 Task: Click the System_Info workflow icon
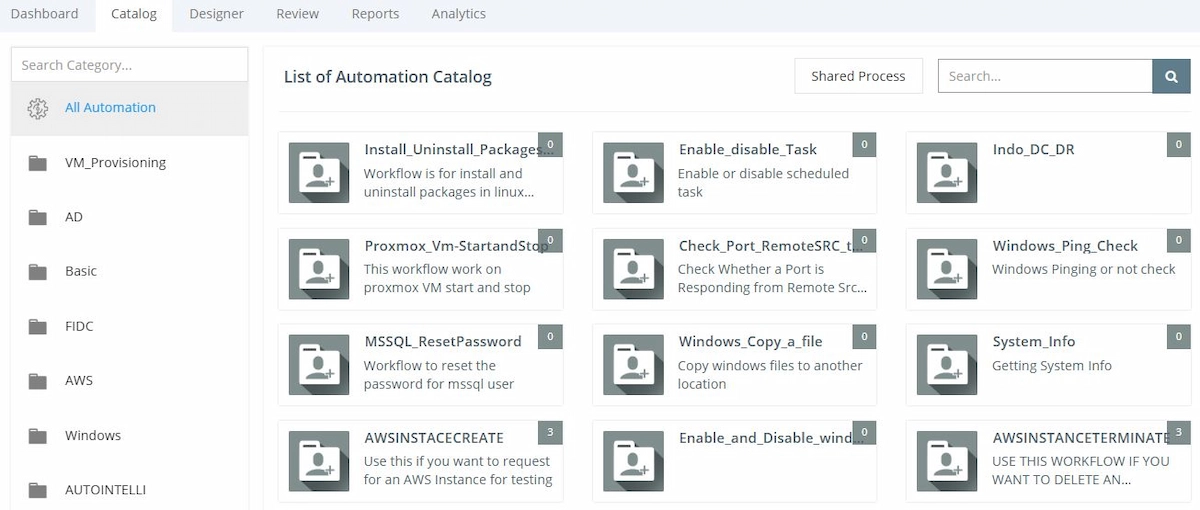[947, 365]
